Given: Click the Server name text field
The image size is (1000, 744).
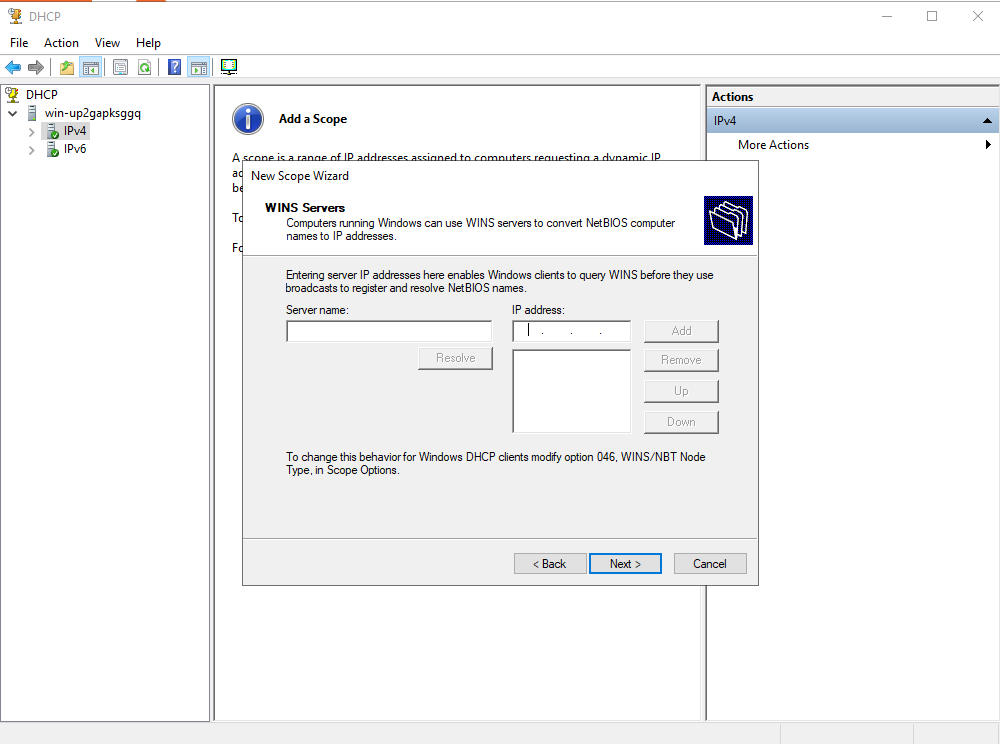Looking at the screenshot, I should point(389,332).
